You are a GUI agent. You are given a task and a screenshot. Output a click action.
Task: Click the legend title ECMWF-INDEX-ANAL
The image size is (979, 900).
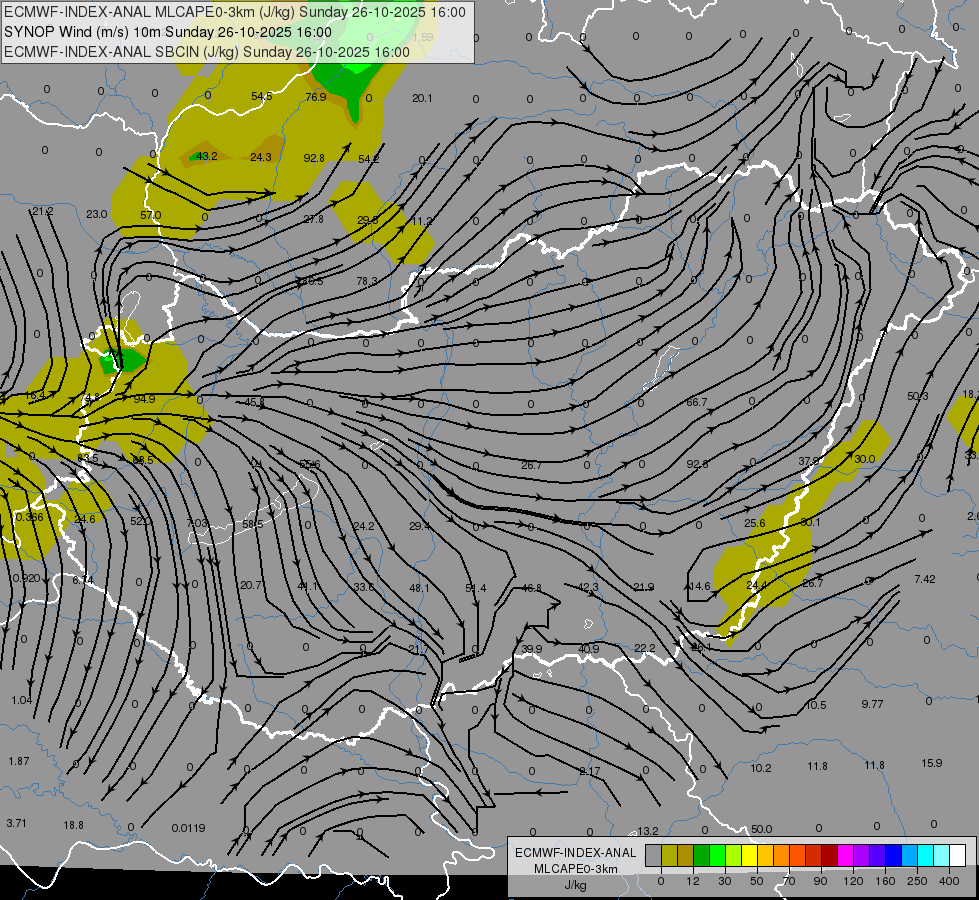[575, 853]
